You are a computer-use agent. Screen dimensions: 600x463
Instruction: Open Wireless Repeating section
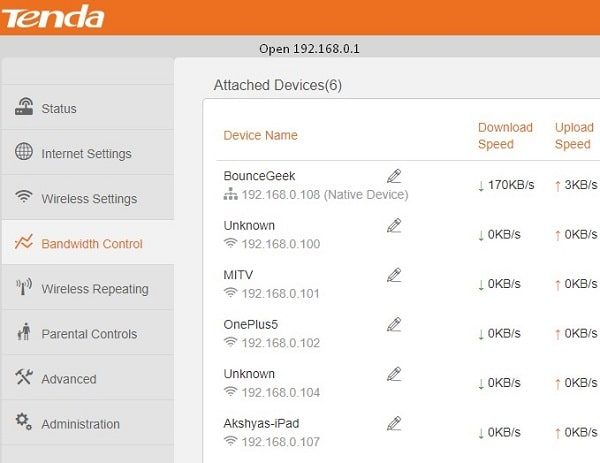[x=94, y=289]
